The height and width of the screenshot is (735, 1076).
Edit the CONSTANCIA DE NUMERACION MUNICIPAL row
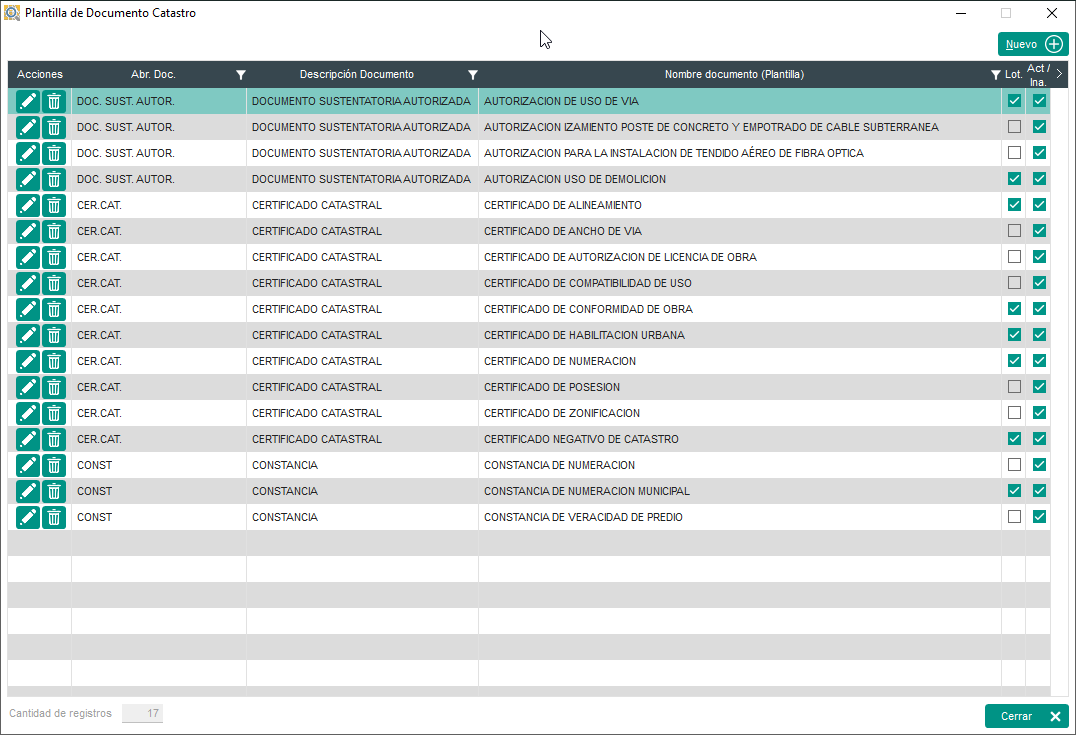(28, 491)
